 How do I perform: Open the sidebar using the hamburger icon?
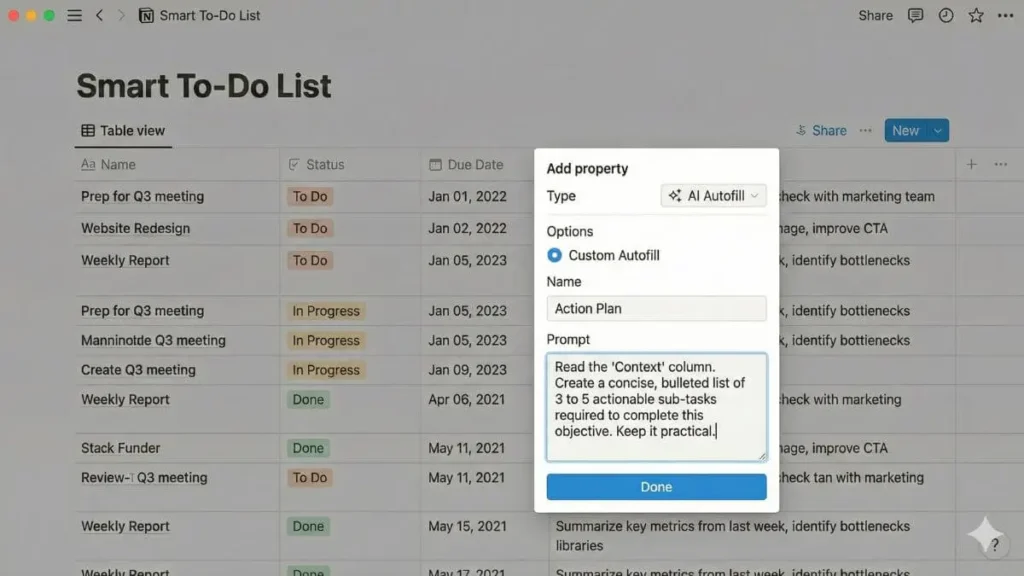[74, 15]
